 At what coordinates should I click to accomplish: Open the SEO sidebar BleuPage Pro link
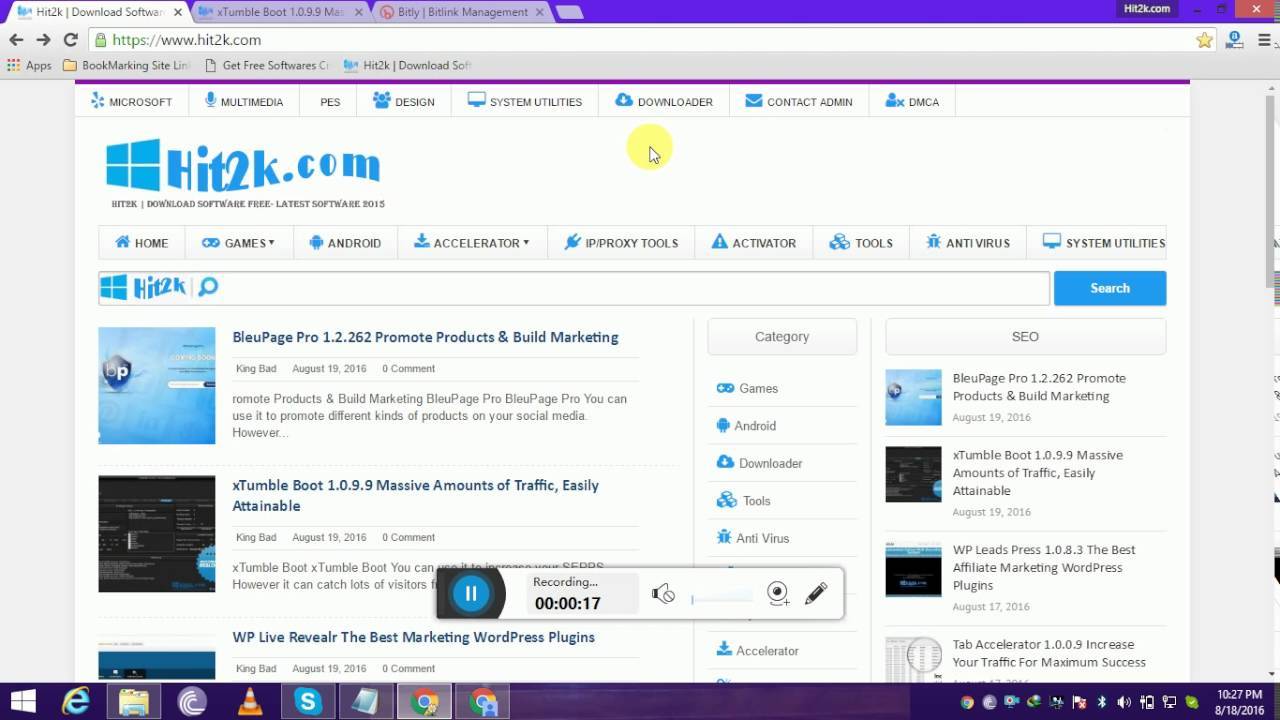coord(1039,387)
